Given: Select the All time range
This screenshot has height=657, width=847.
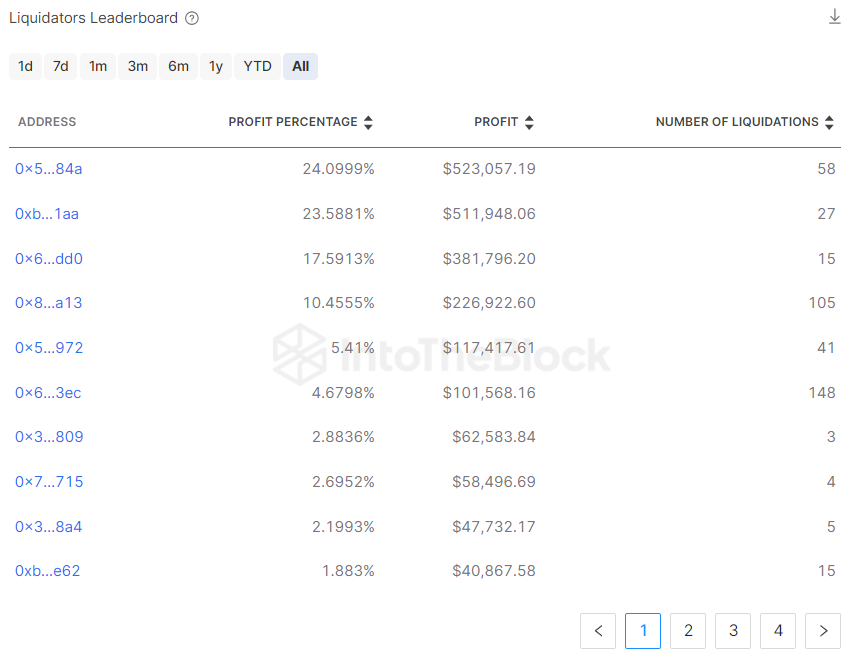Looking at the screenshot, I should click(300, 66).
